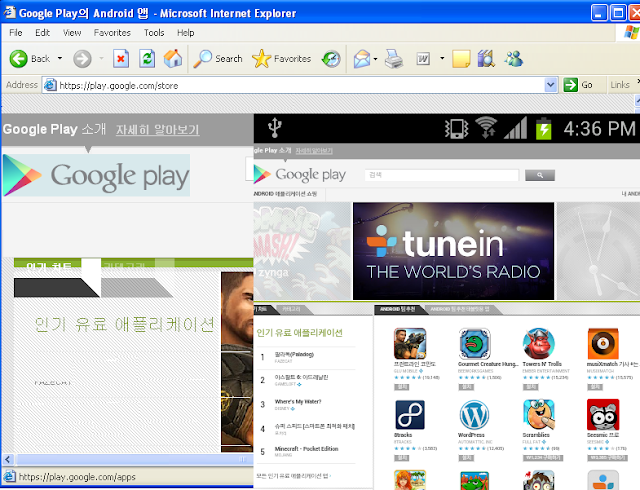Click the Mail envelope icon

362,59
